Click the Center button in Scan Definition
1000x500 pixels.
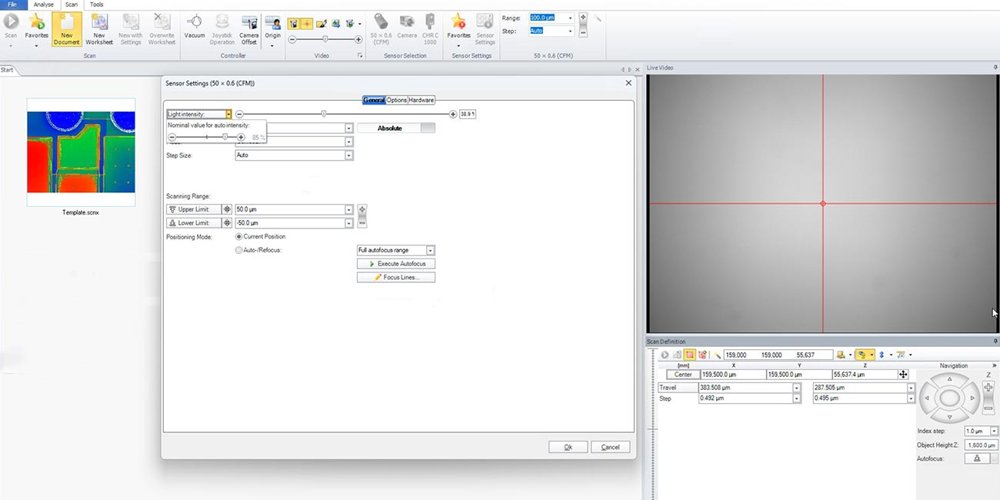coord(683,374)
